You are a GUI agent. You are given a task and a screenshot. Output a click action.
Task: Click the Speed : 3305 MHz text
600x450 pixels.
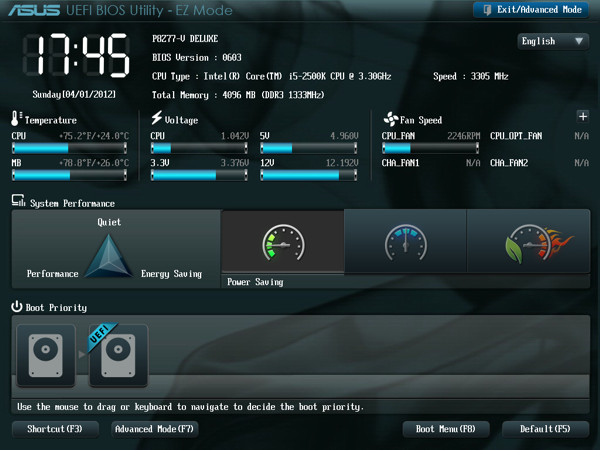471,77
